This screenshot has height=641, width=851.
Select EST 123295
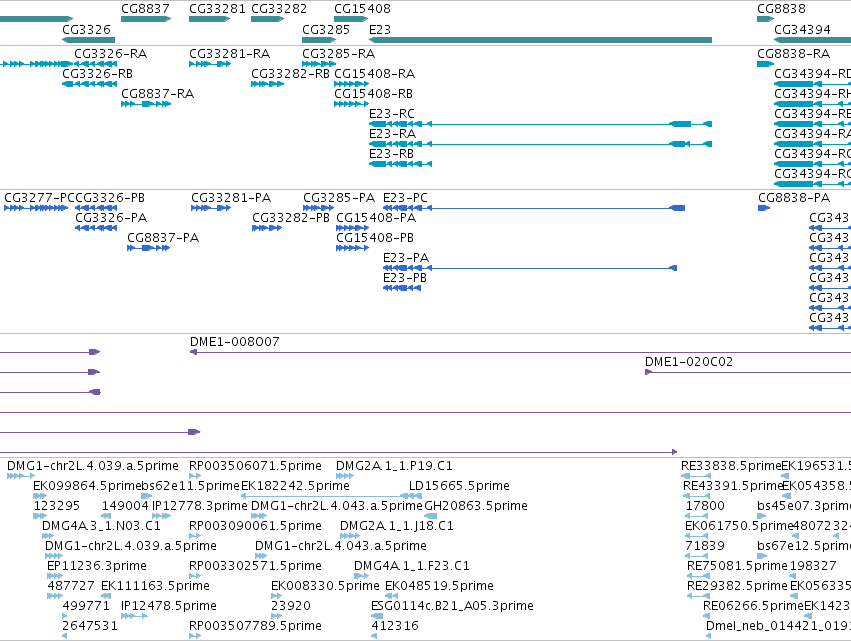coord(40,516)
